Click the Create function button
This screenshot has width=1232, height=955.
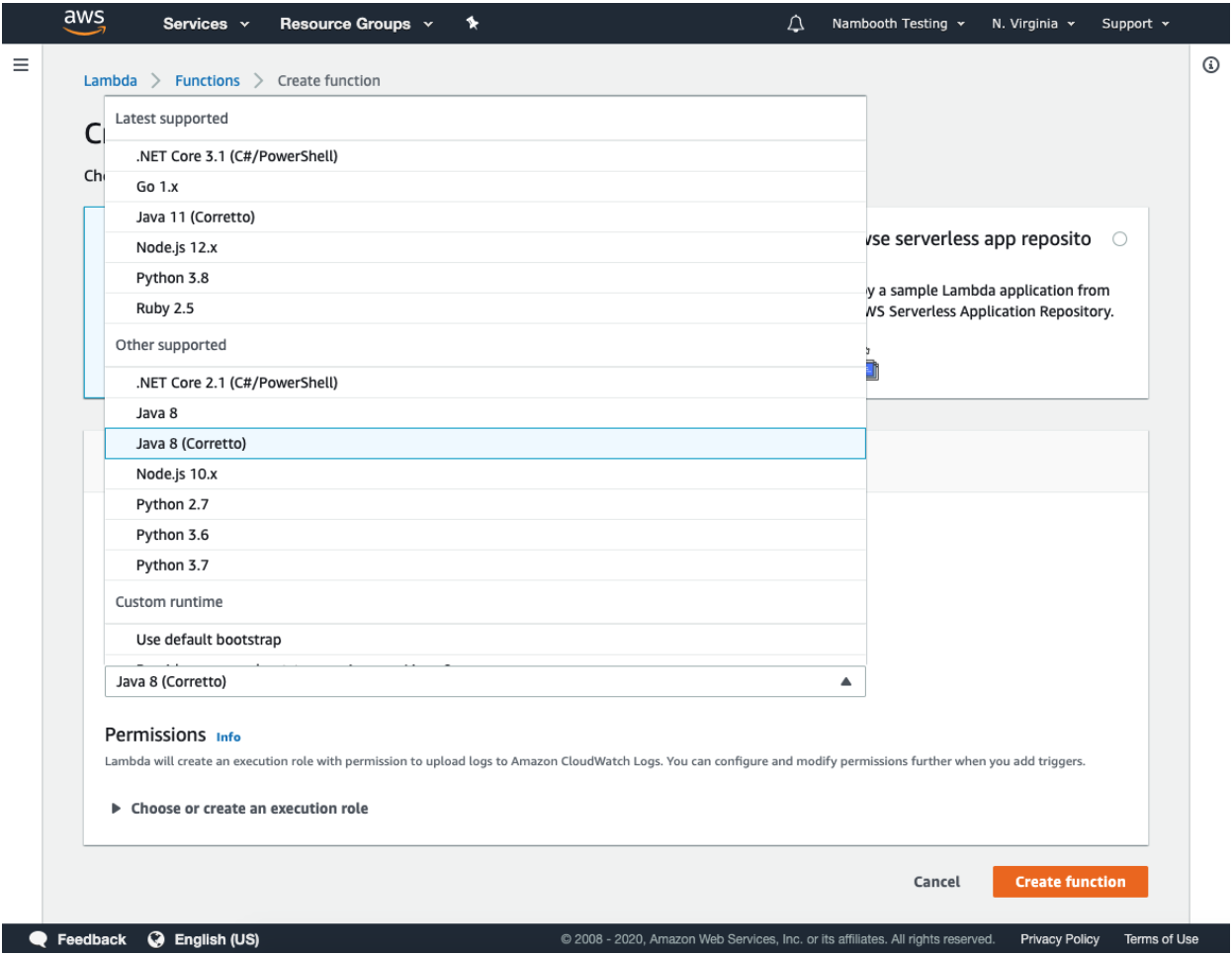[1070, 881]
